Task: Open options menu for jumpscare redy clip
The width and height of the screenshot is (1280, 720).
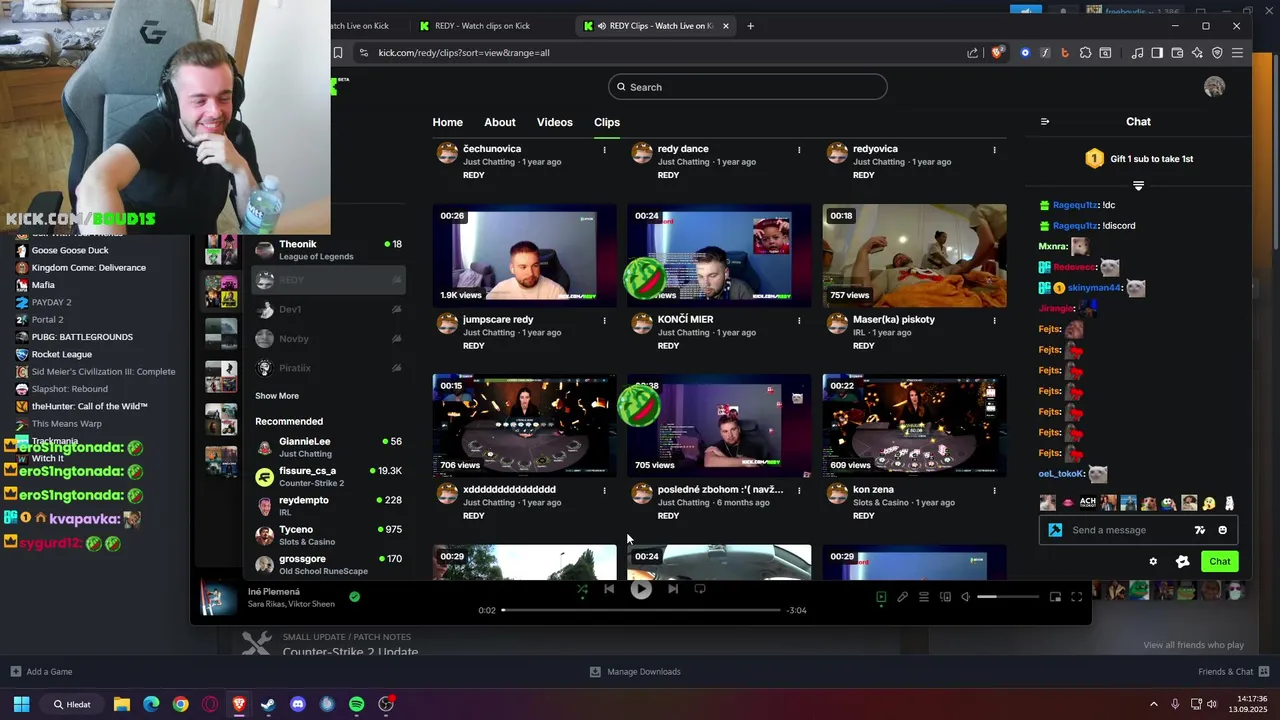Action: 604,321
